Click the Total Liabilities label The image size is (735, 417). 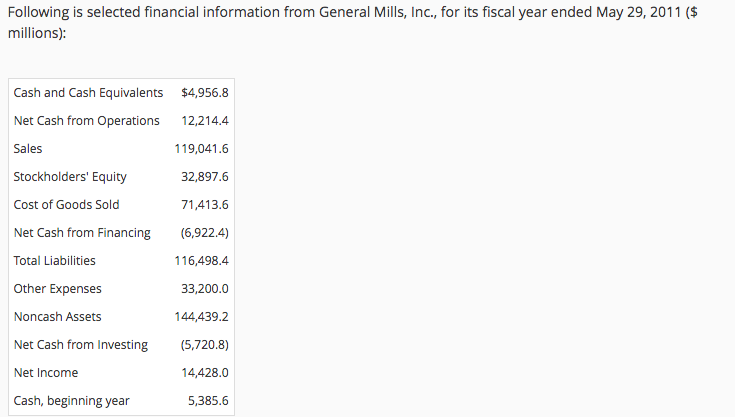click(54, 261)
